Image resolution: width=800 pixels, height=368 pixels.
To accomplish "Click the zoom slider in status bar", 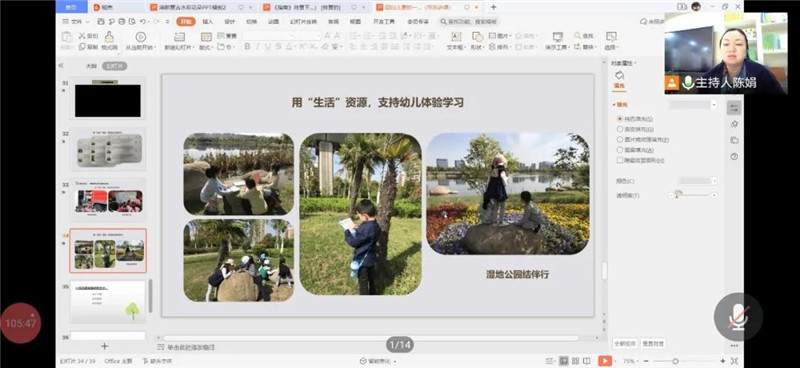I will pos(683,361).
